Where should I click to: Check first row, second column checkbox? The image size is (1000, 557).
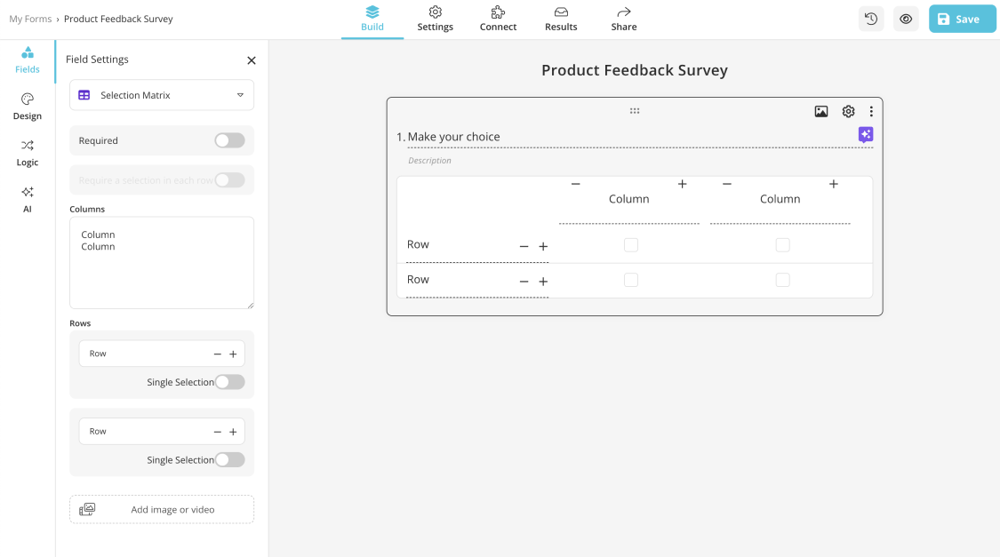783,245
